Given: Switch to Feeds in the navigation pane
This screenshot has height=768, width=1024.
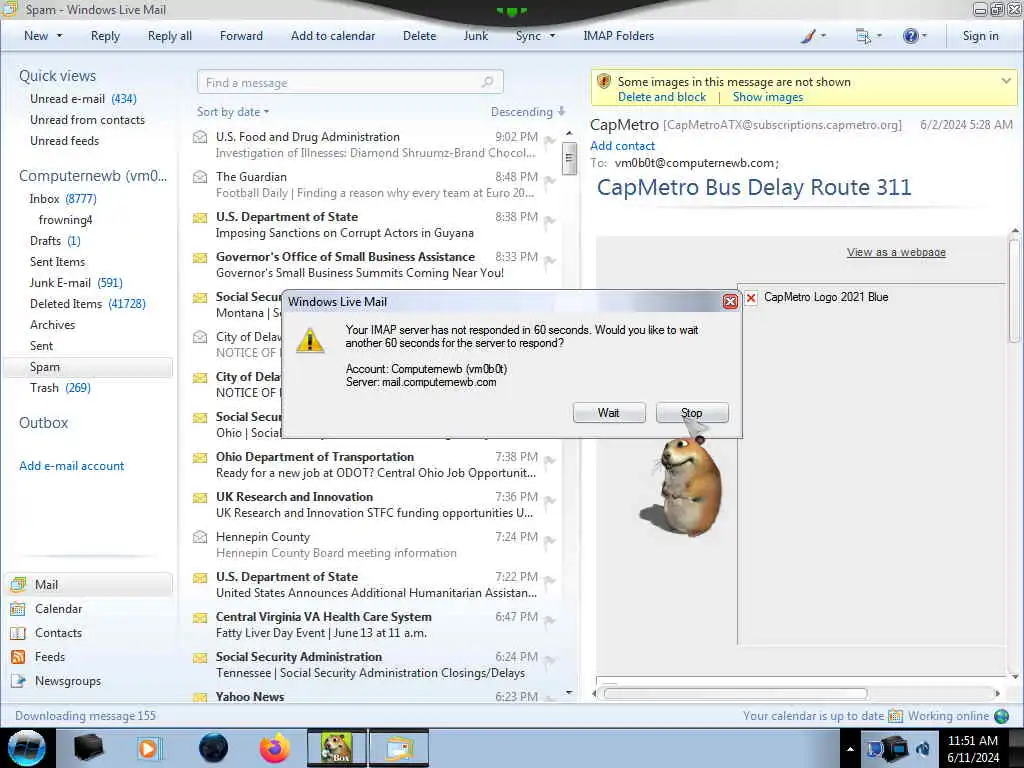Looking at the screenshot, I should [x=50, y=656].
